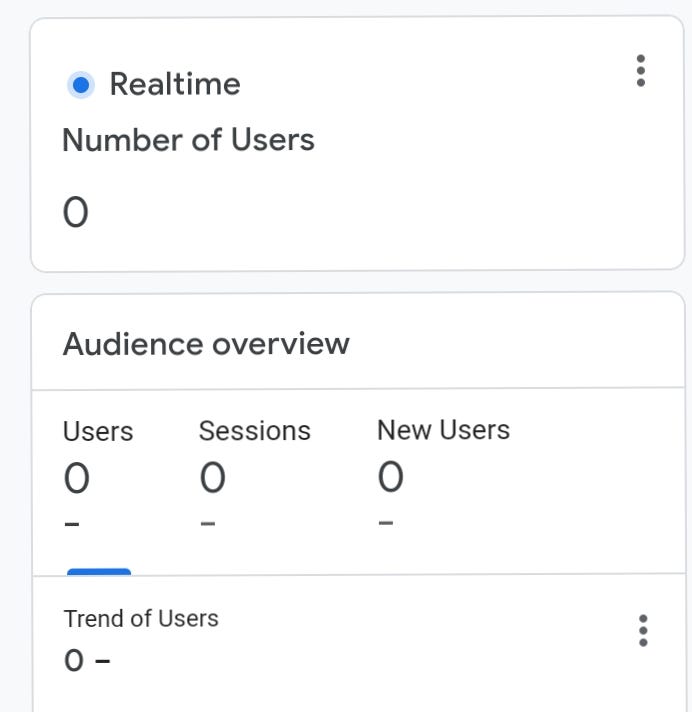Viewport: 692px width, 712px height.
Task: Click the Users count value under Audience overview
Action: [x=77, y=478]
